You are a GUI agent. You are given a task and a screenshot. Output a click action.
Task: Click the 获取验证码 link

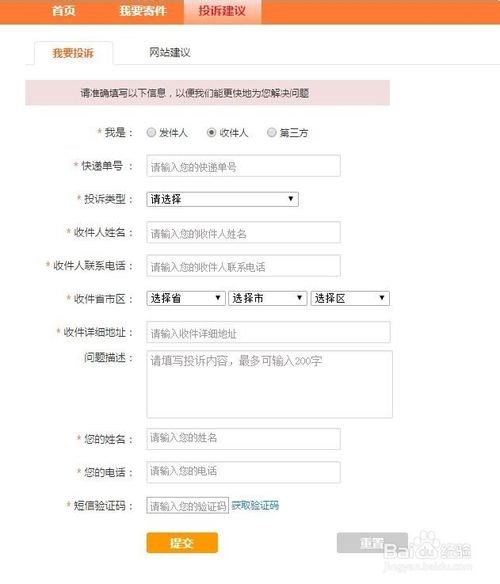coord(255,505)
